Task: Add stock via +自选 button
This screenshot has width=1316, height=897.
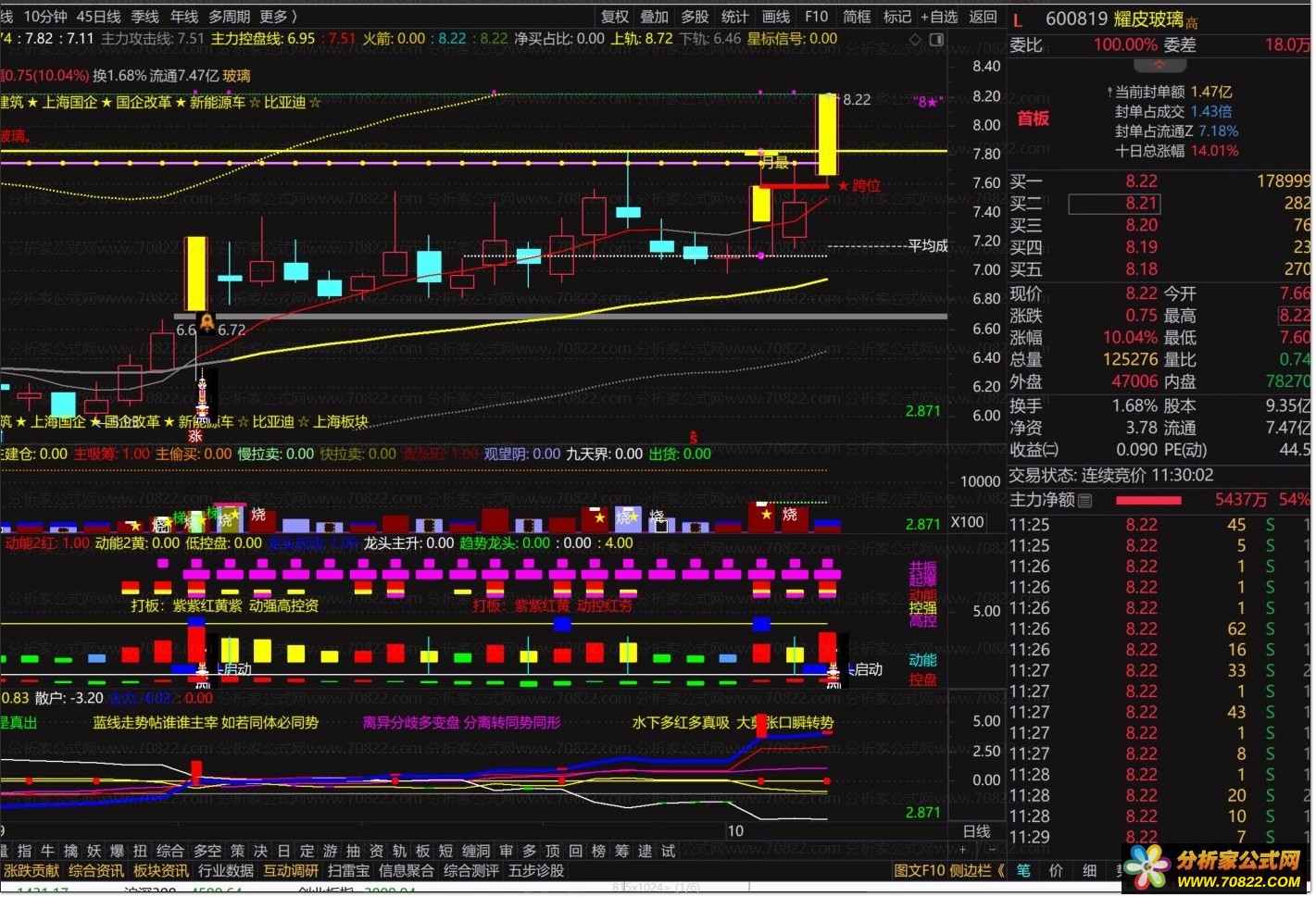Action: [x=939, y=17]
